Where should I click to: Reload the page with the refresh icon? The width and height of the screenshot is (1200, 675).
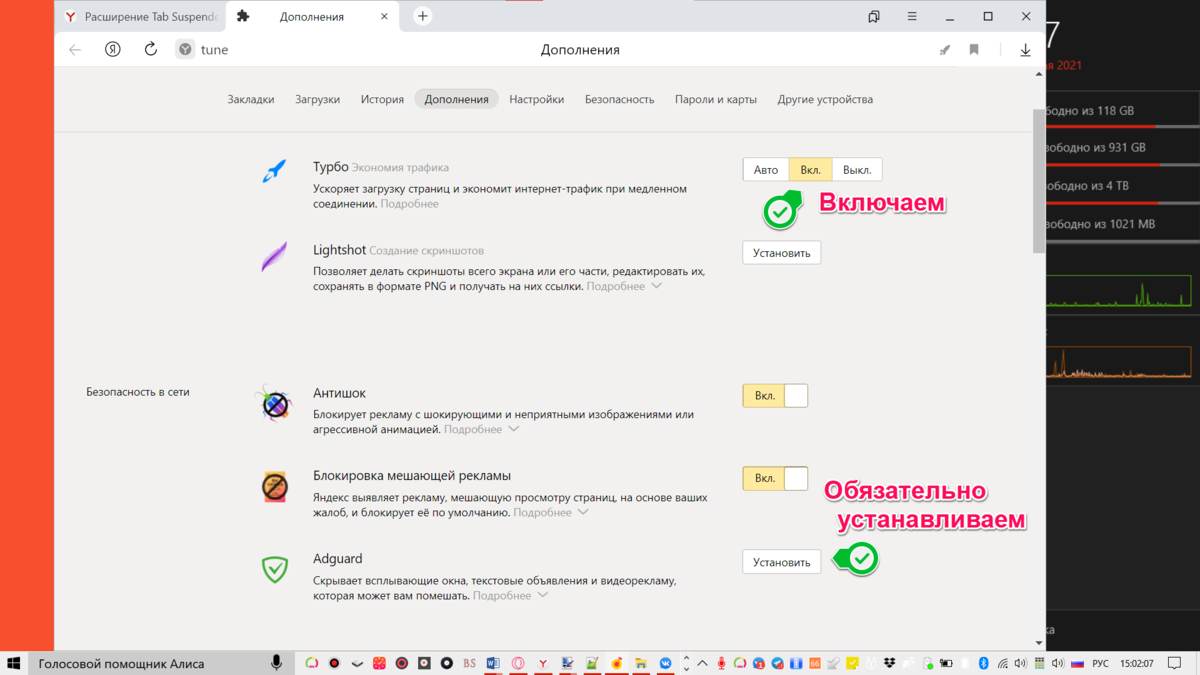(151, 49)
